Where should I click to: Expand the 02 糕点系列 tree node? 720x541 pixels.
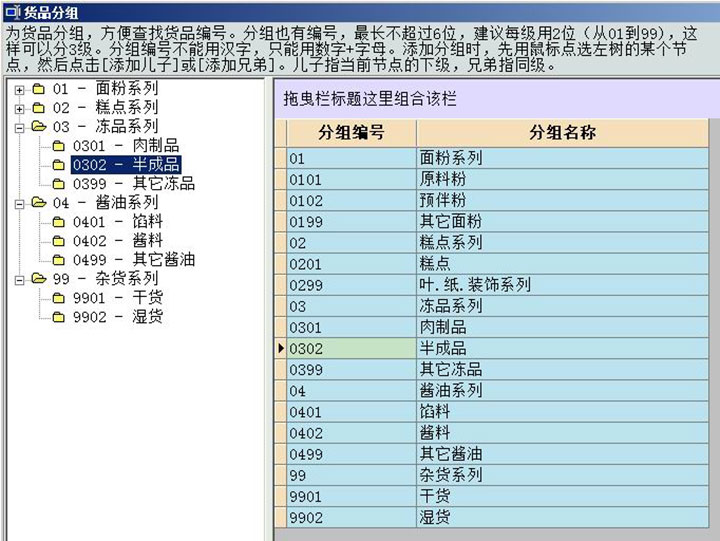(x=19, y=108)
